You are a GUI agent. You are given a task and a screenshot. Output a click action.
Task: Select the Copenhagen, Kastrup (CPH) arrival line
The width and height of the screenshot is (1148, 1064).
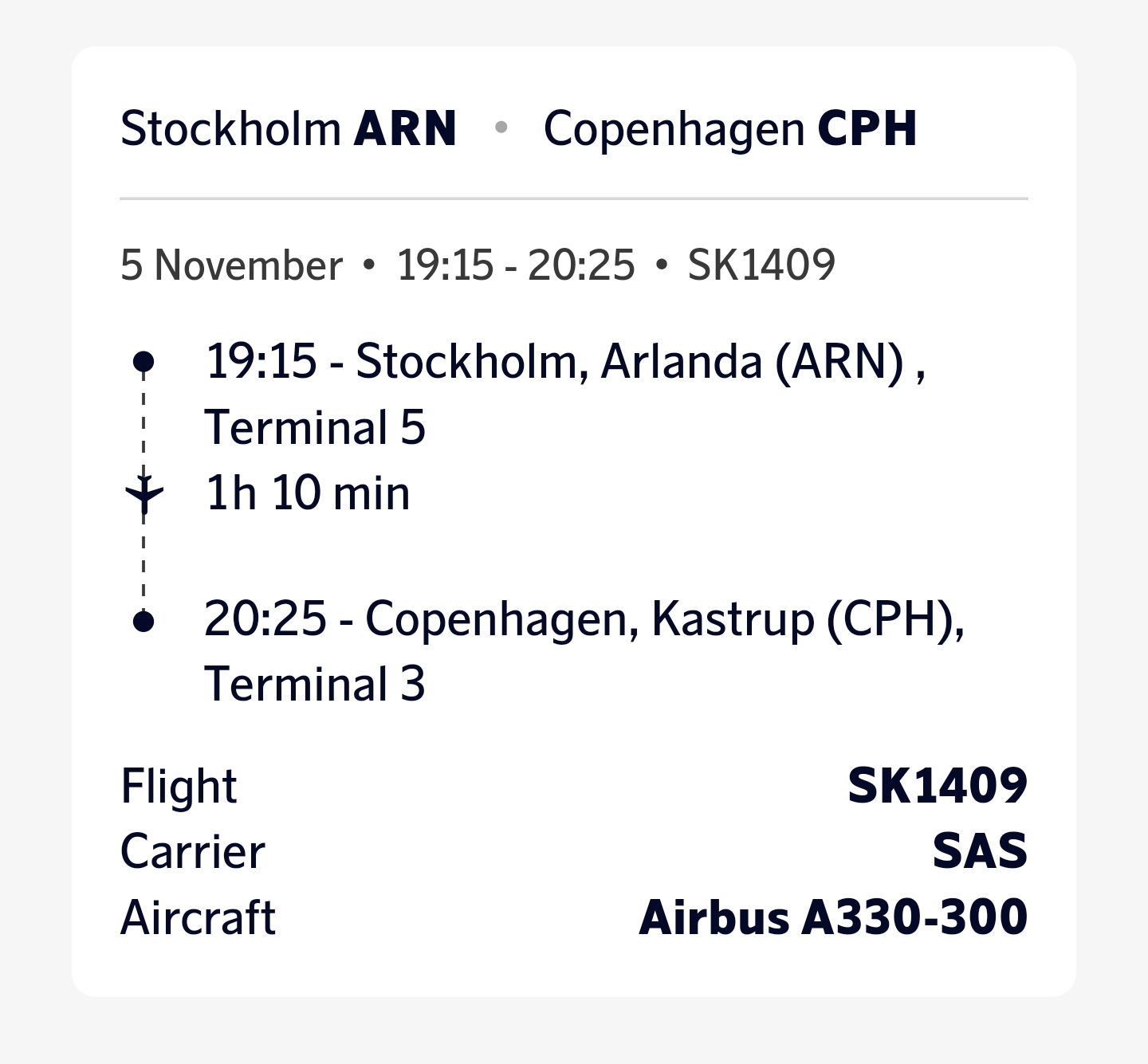click(x=584, y=619)
